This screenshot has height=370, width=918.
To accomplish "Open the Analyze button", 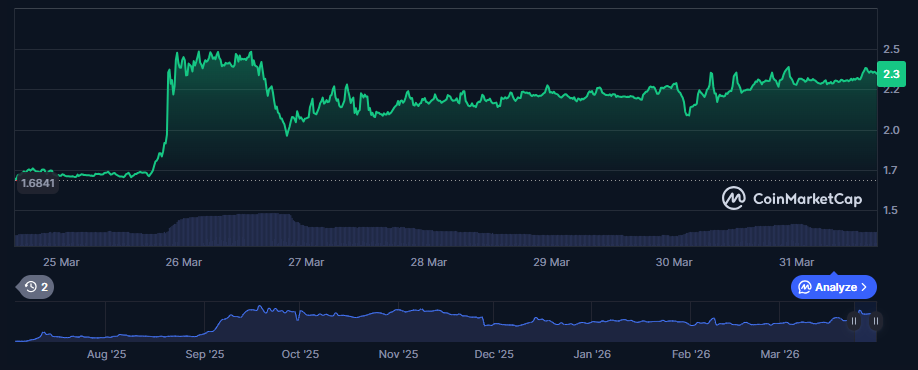I will (834, 287).
